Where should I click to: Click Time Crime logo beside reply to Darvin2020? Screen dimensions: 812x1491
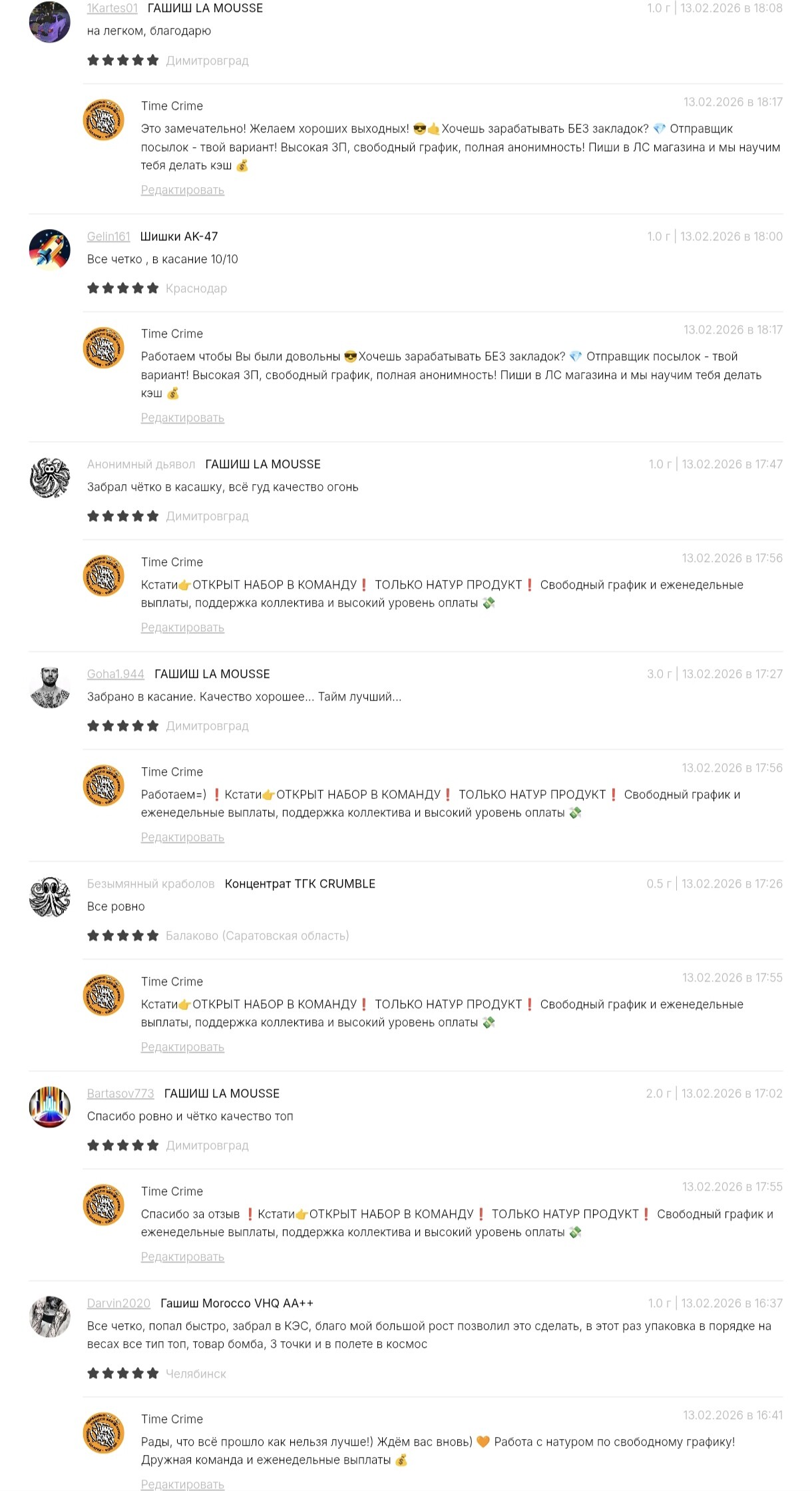click(104, 1432)
